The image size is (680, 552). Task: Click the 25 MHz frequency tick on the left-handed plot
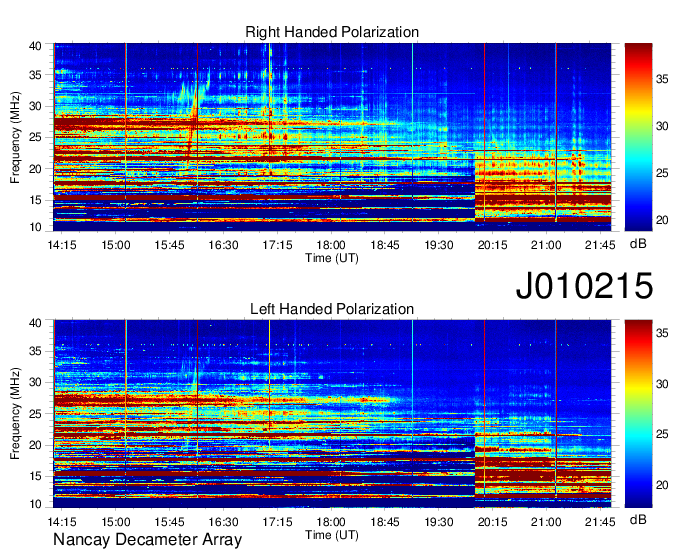click(36, 414)
